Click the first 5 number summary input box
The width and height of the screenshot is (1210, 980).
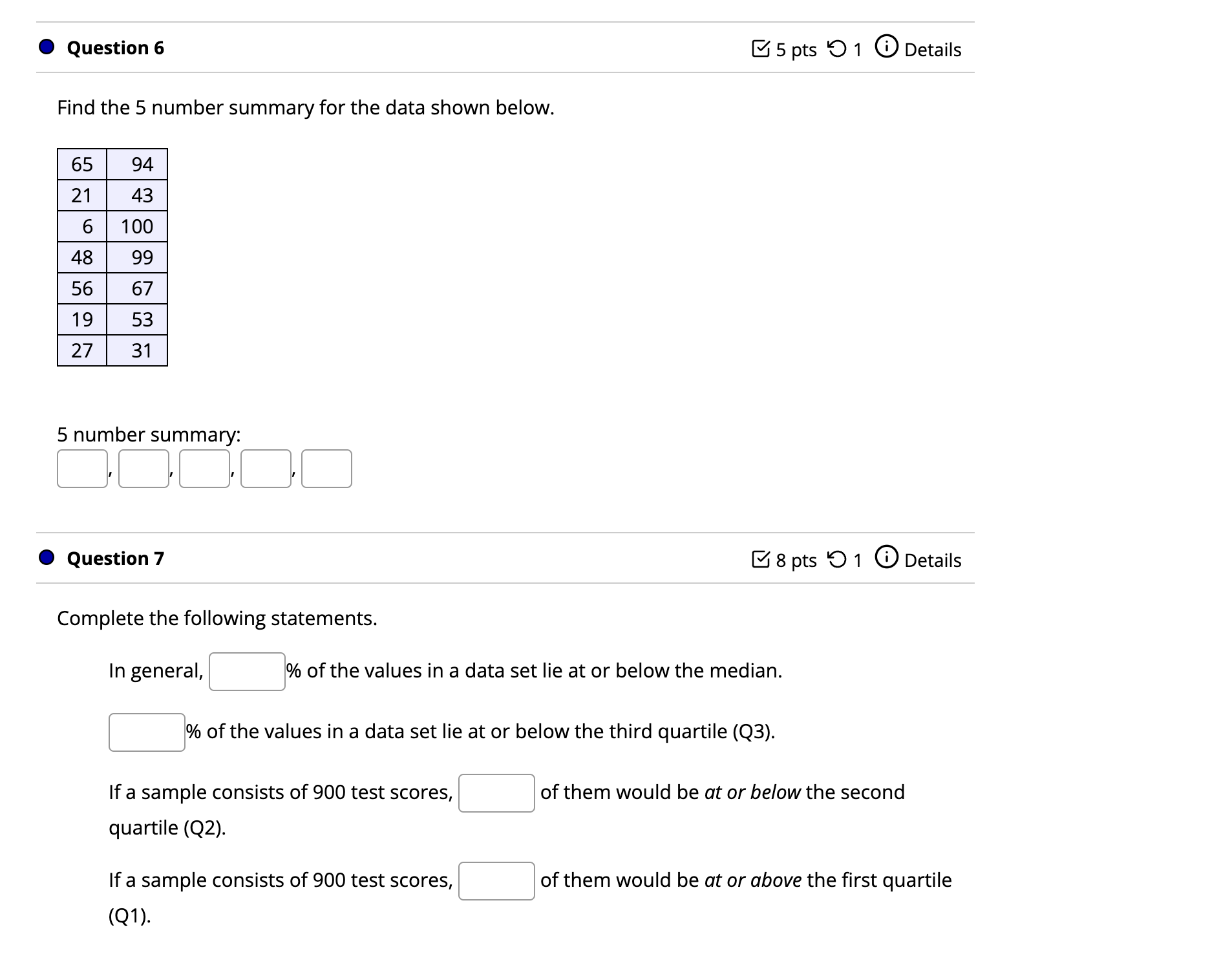tap(81, 468)
